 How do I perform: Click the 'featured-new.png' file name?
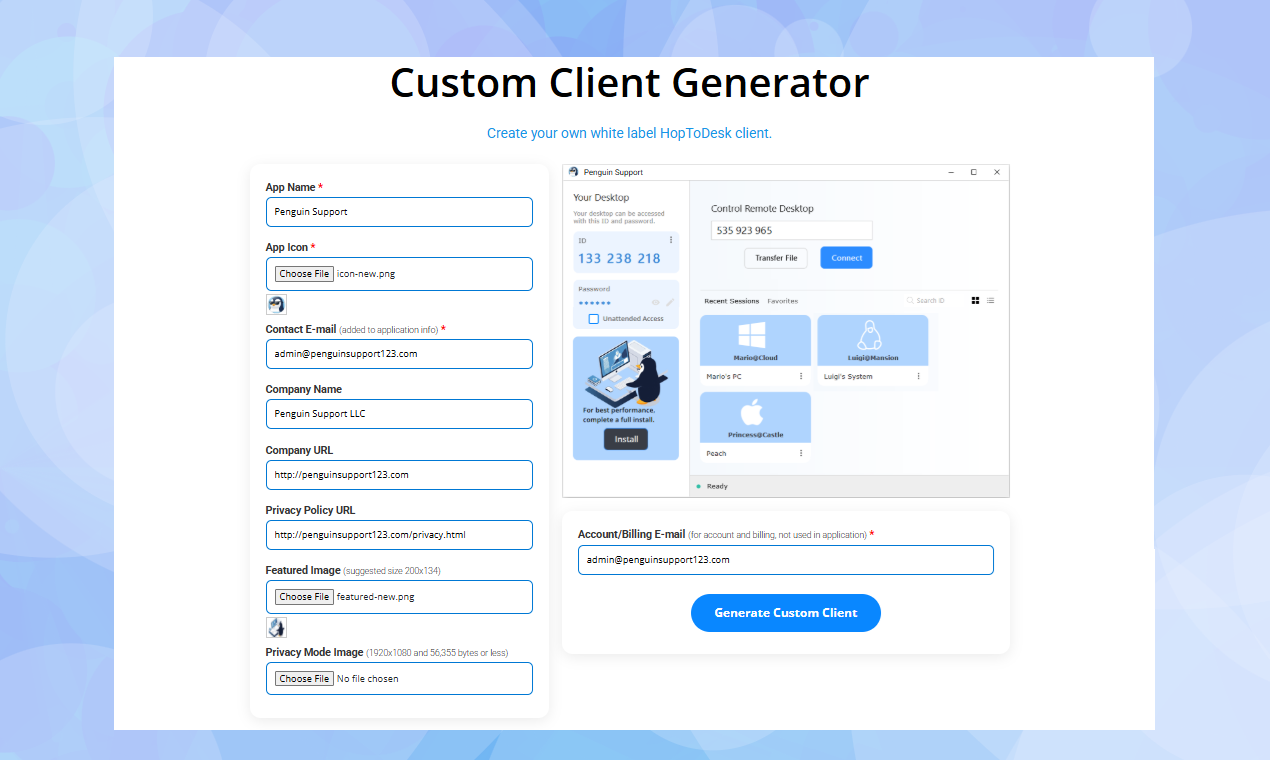point(376,597)
